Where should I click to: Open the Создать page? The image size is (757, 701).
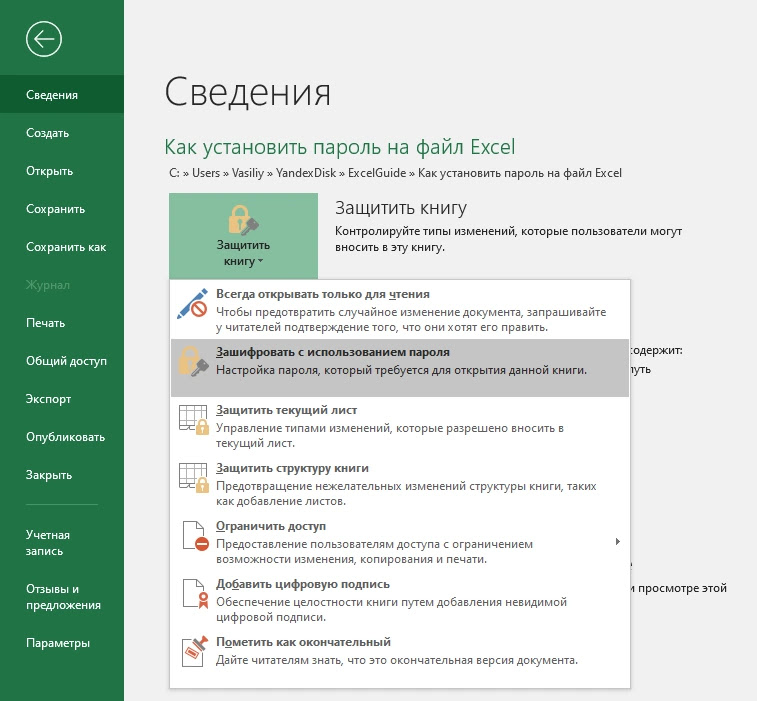[x=62, y=133]
